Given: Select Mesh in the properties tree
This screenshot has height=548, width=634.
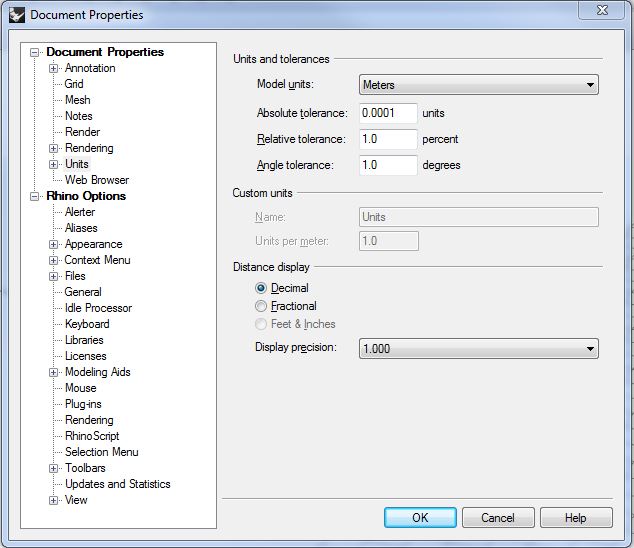Looking at the screenshot, I should pos(78,100).
